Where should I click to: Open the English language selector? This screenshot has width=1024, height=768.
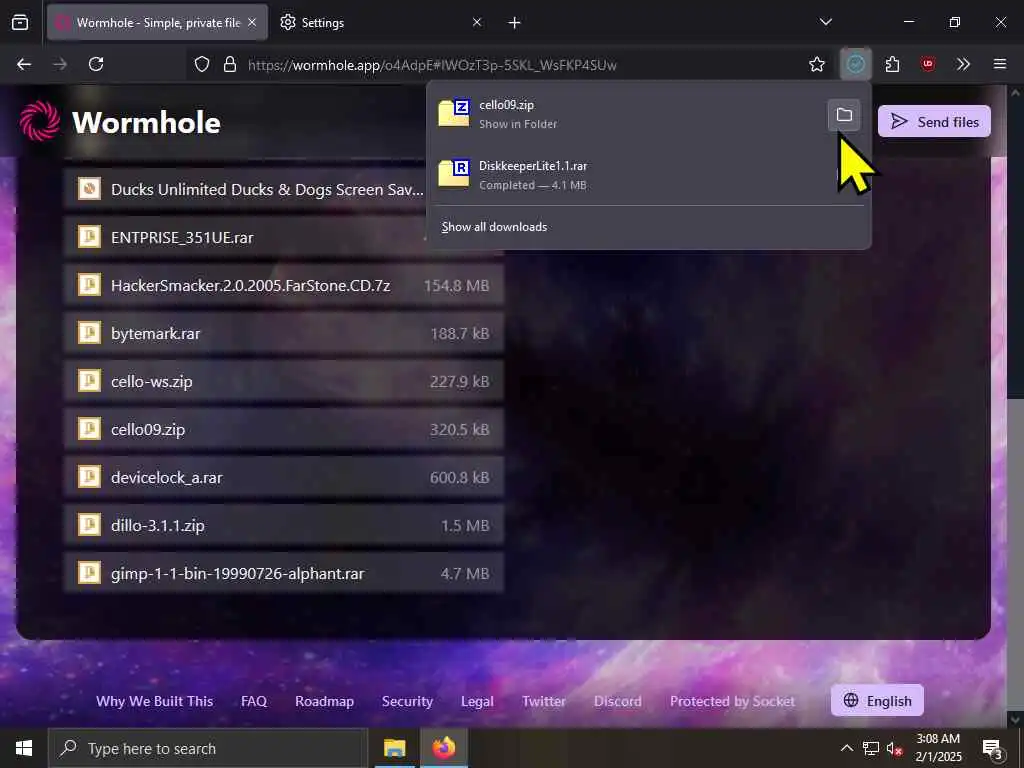877,701
